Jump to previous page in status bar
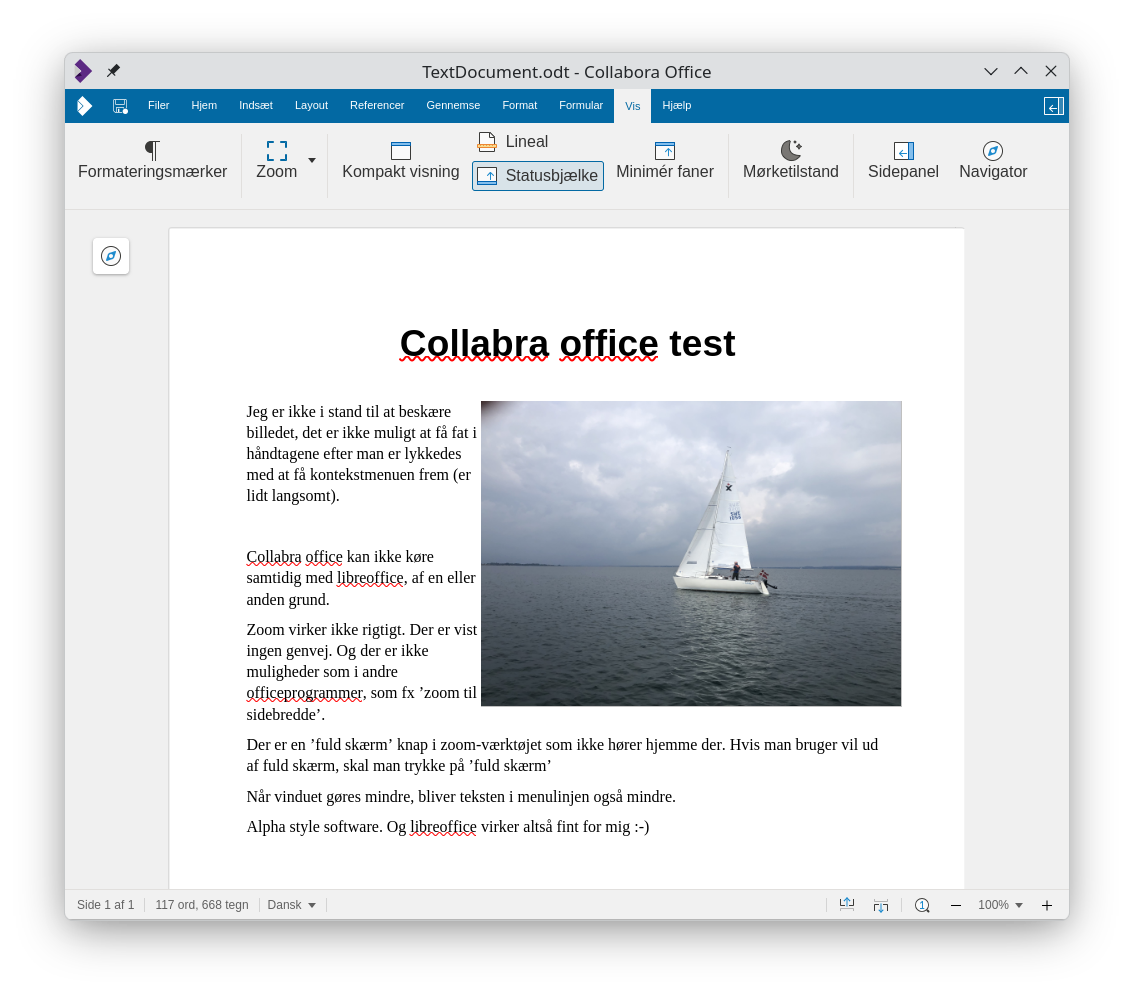 coord(847,905)
